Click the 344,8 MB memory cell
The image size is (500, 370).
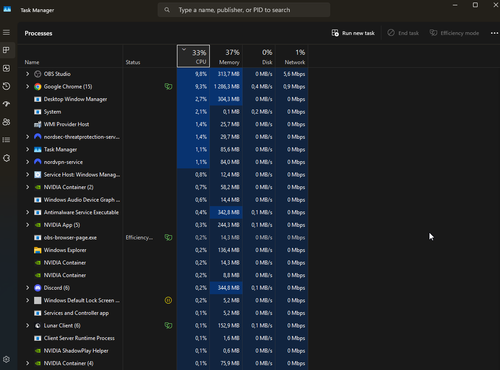tap(226, 288)
